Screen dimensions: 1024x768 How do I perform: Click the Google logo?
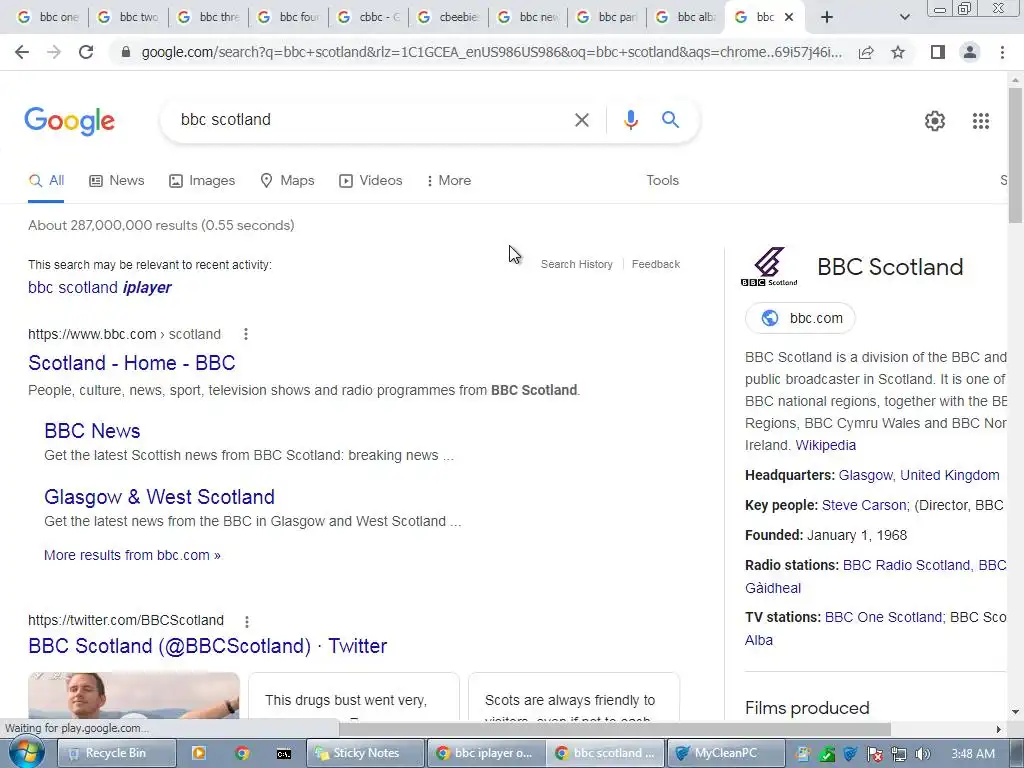pos(69,121)
